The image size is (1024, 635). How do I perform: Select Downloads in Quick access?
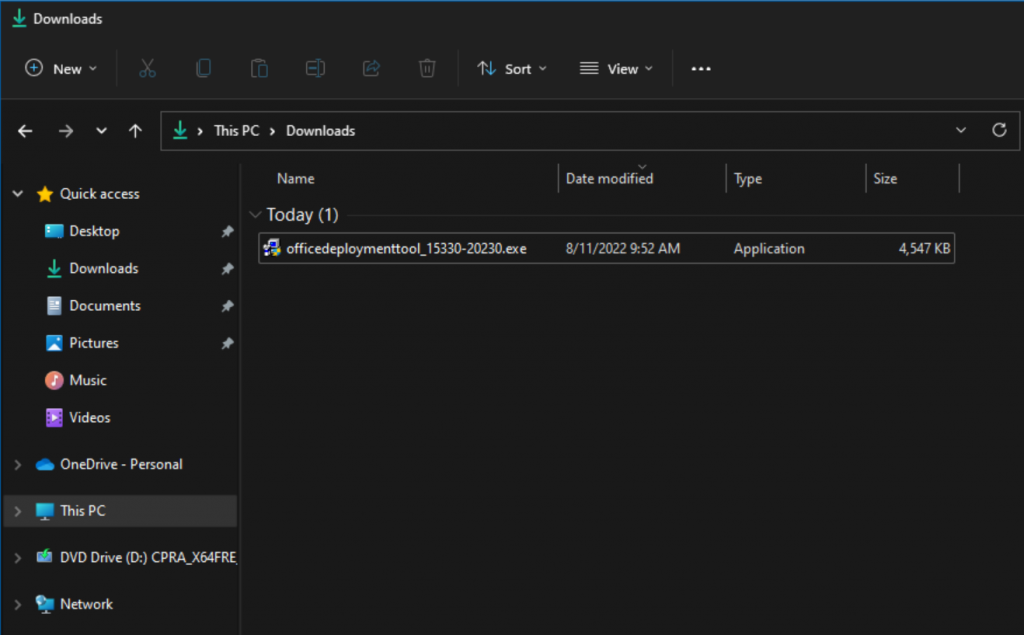click(x=103, y=269)
